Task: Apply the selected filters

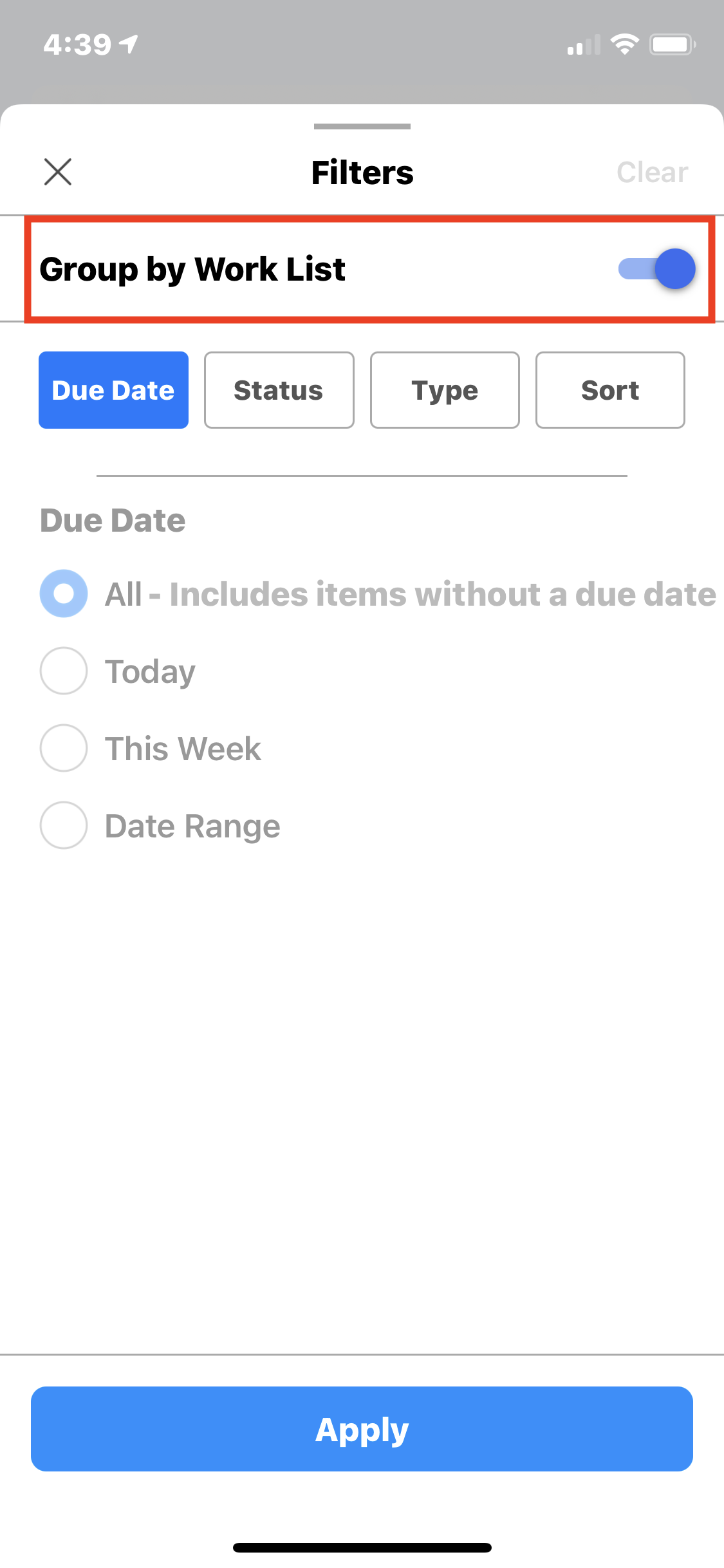Action: 362,1429
